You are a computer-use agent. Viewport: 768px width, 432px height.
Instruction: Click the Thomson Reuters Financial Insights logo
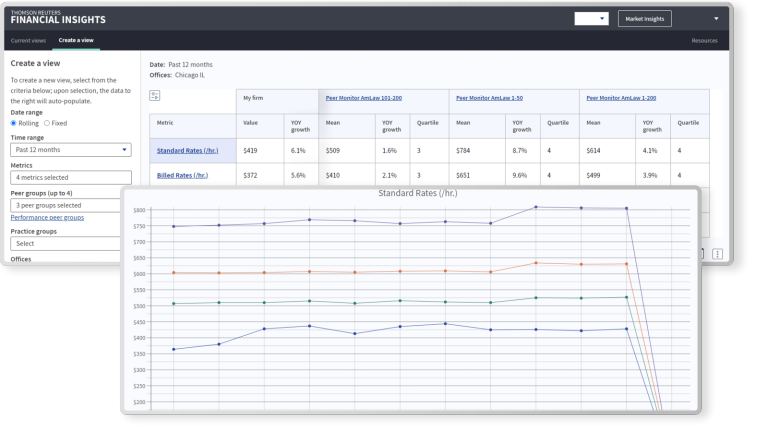[57, 18]
